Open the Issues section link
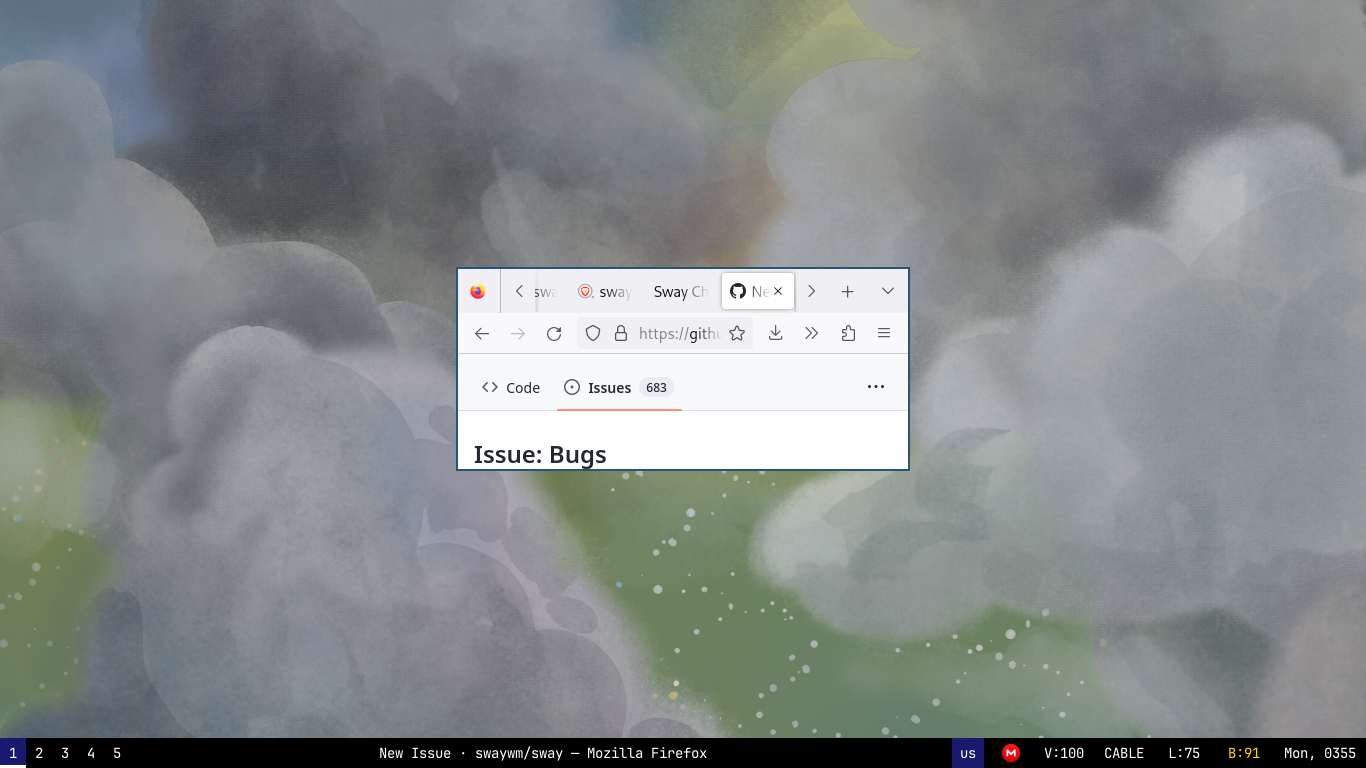The height and width of the screenshot is (768, 1366). click(x=609, y=387)
